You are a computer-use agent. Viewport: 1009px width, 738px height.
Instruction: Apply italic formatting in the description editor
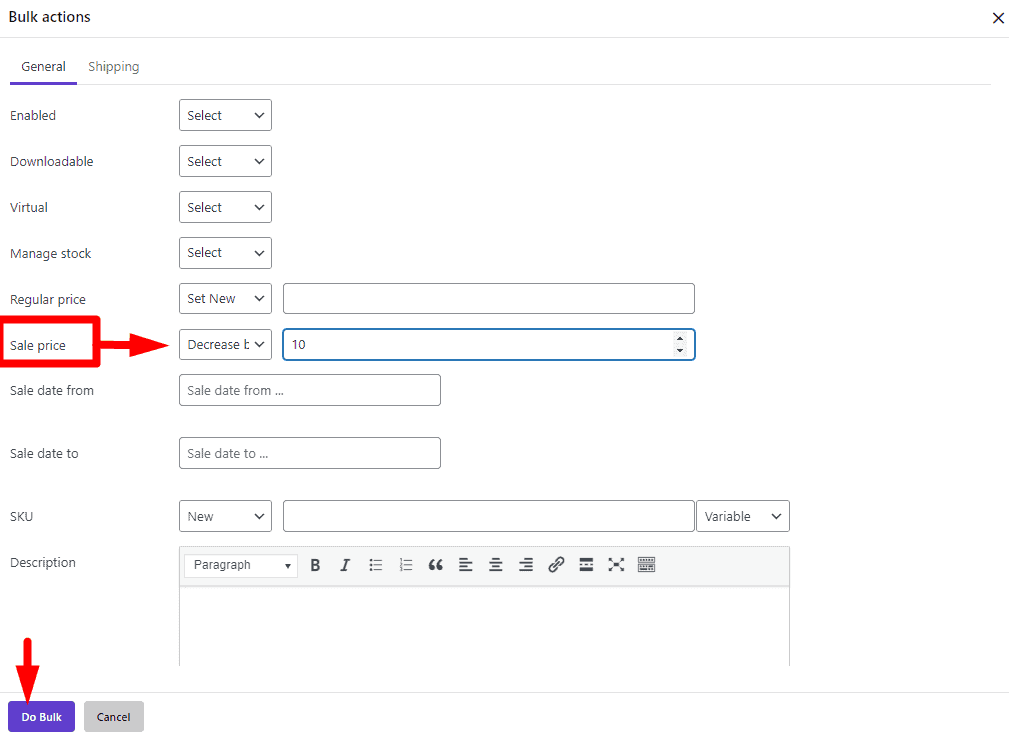345,564
